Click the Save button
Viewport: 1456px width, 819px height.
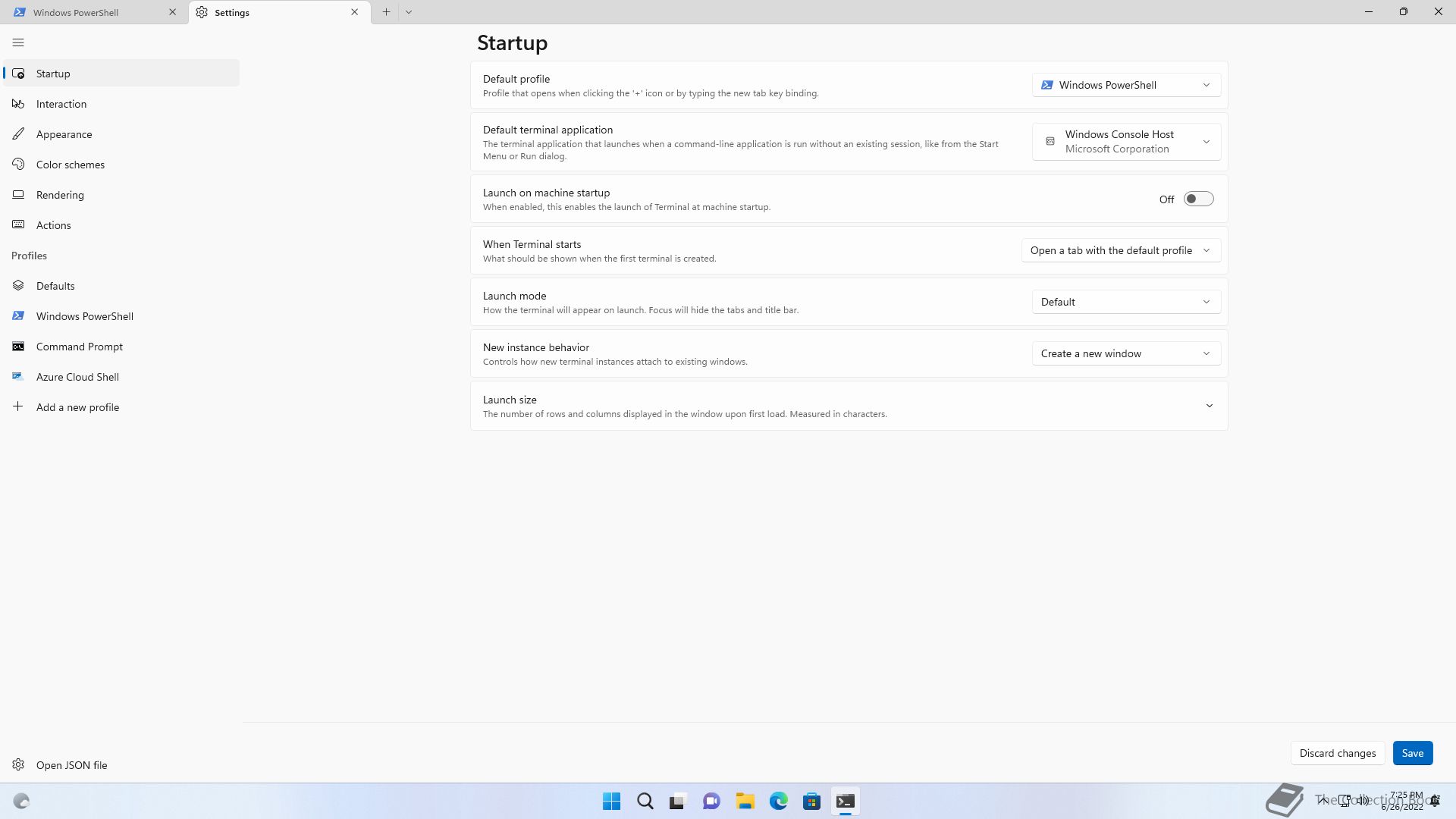[1412, 753]
